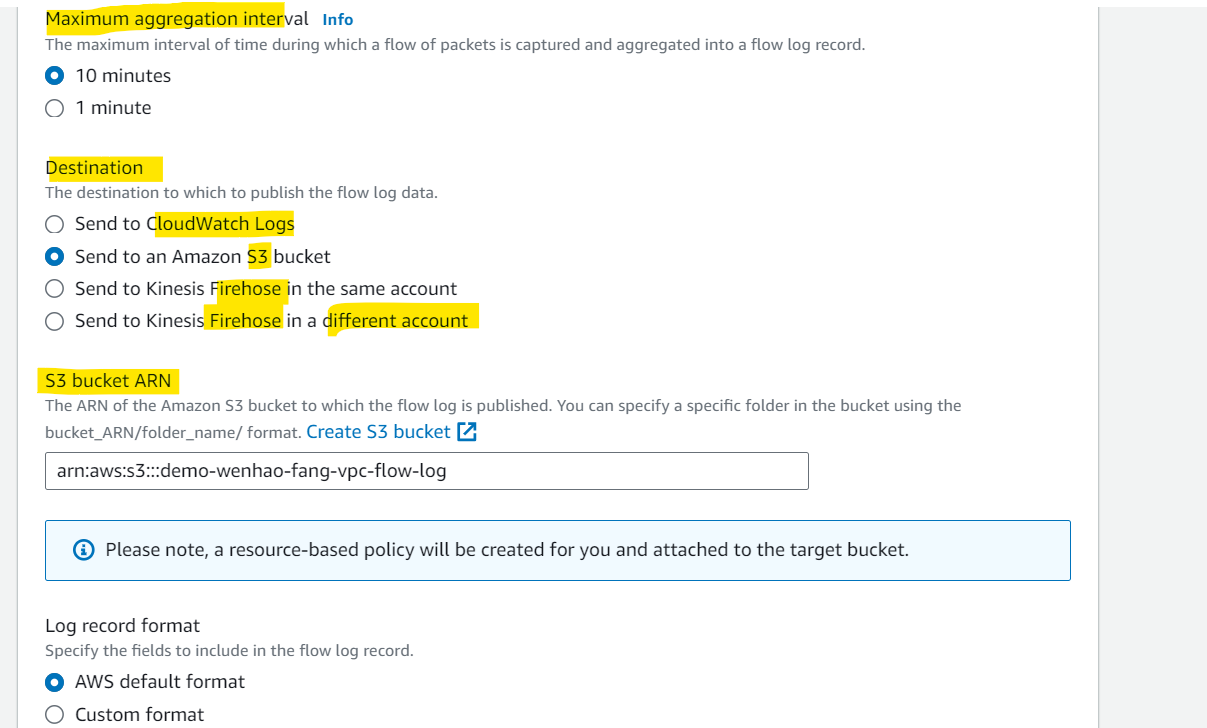Click the S3 bucket ARN heading label

point(108,381)
